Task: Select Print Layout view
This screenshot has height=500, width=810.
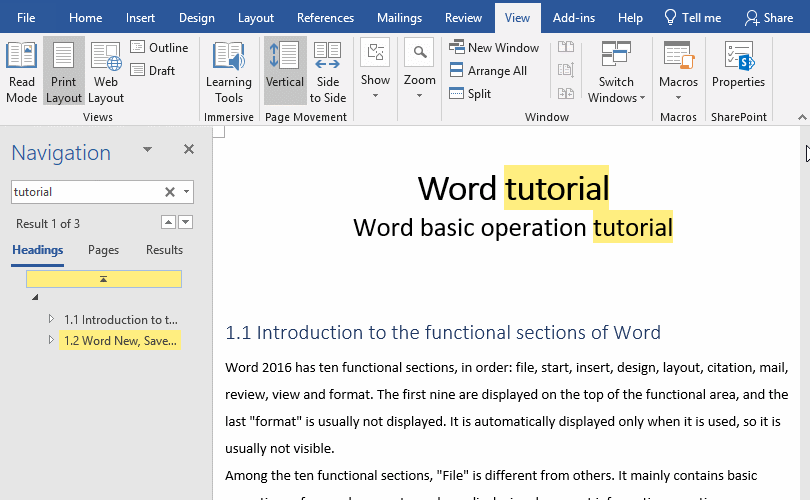Action: tap(64, 72)
